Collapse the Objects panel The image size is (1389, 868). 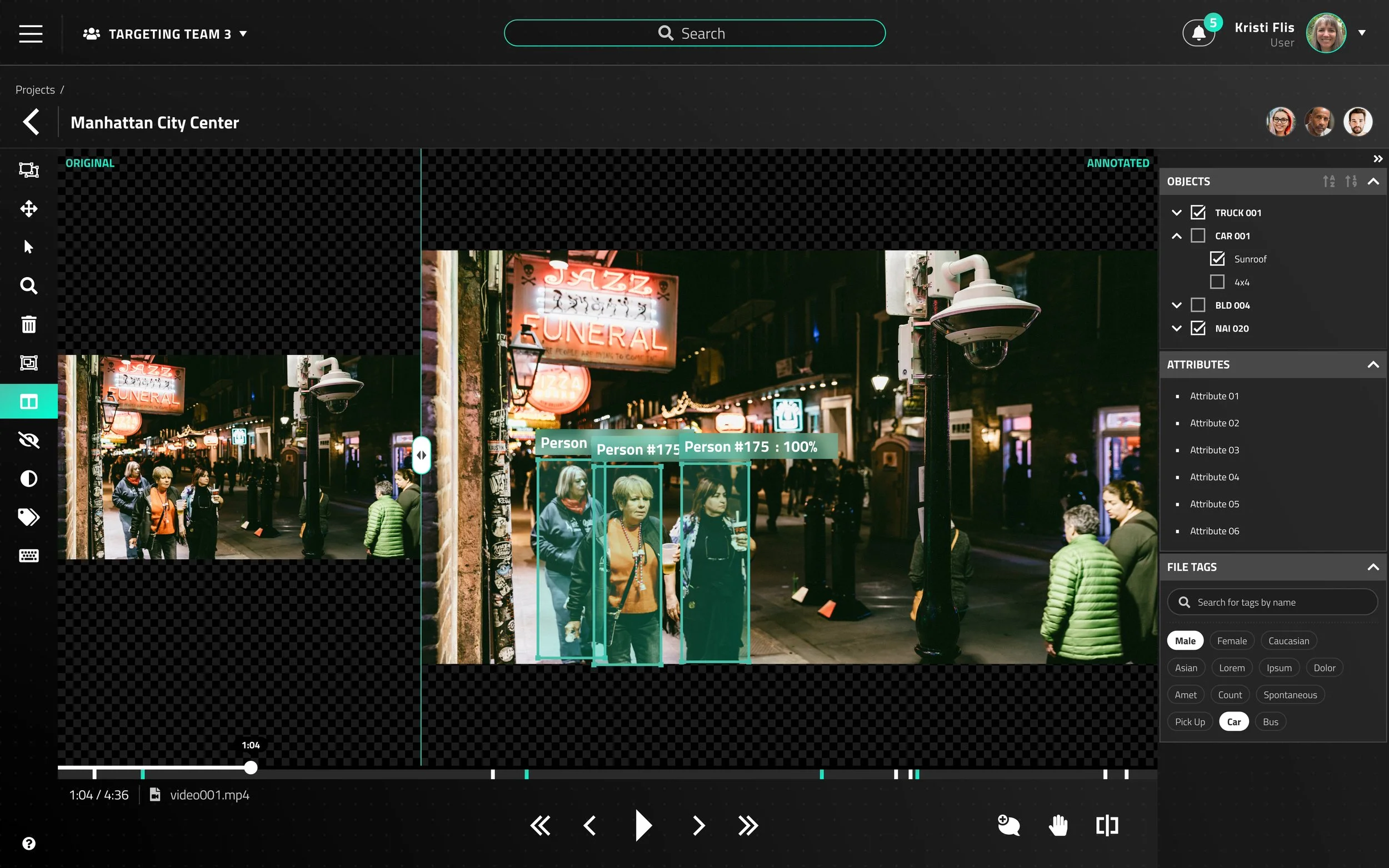click(1373, 182)
